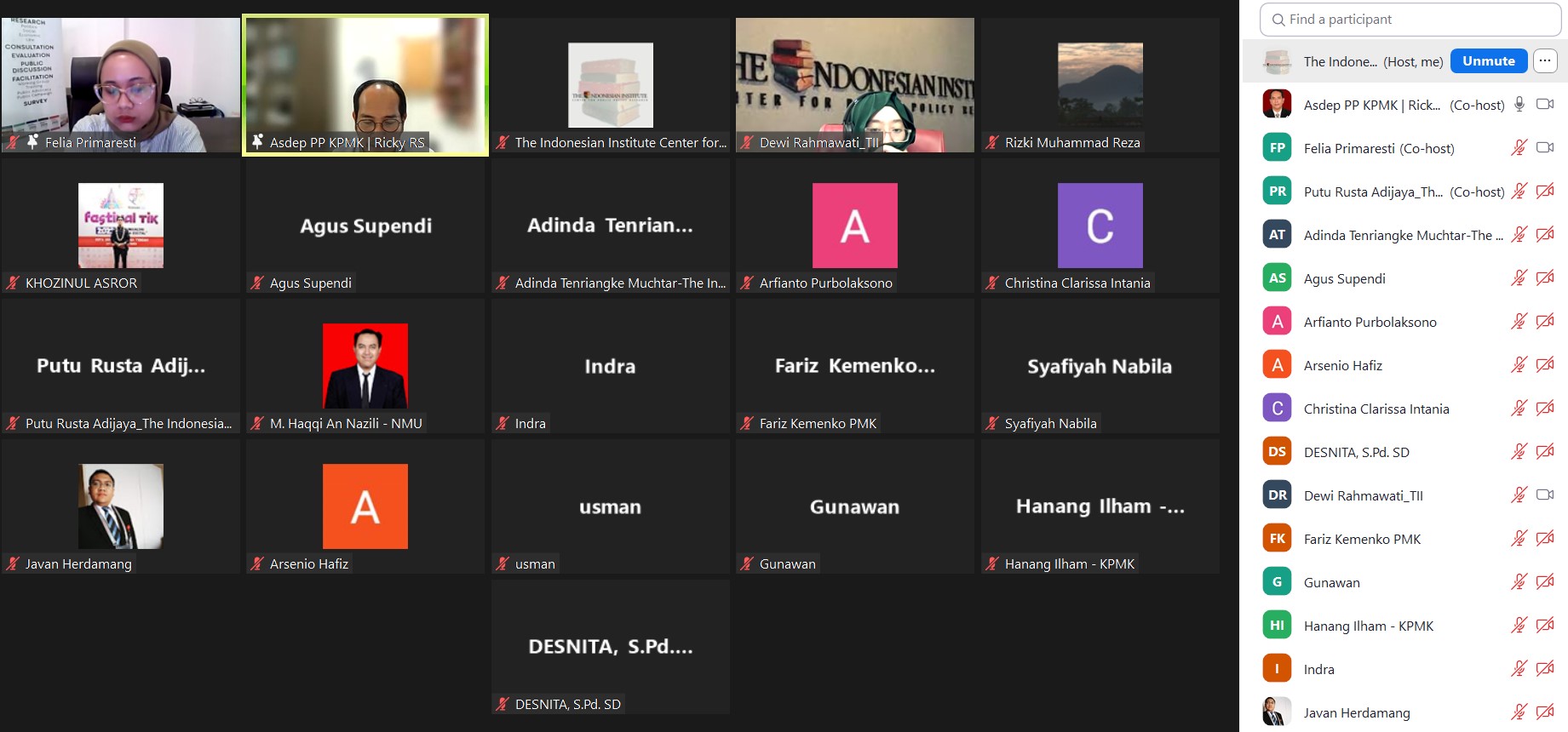Click the Dewi Rahmawati_TII video tile
The width and height of the screenshot is (1568, 732).
coord(854,84)
